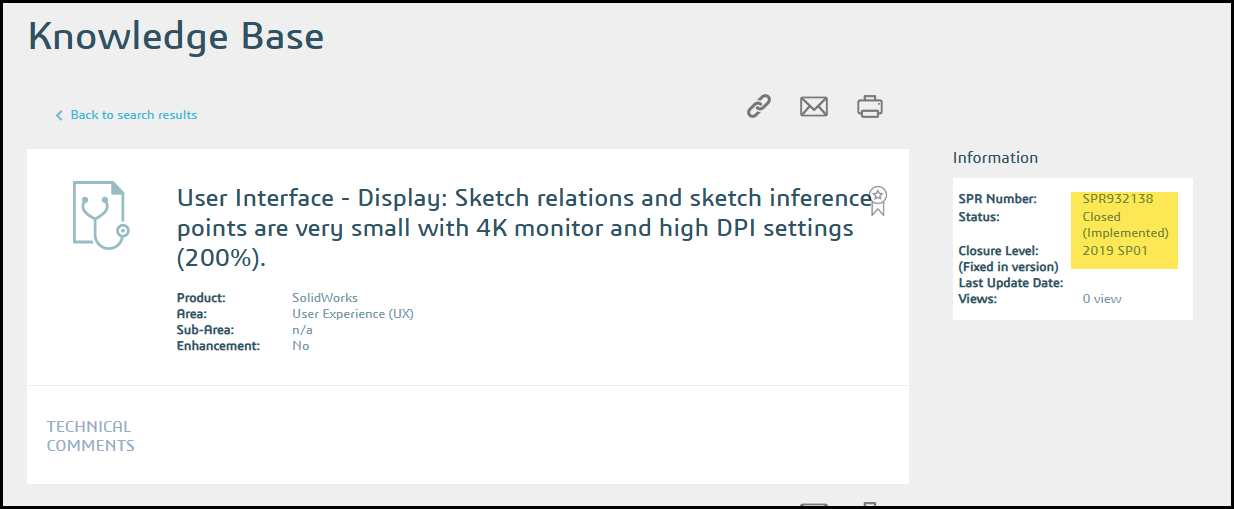This screenshot has height=509, width=1234.
Task: Click the email envelope icon
Action: coord(814,106)
